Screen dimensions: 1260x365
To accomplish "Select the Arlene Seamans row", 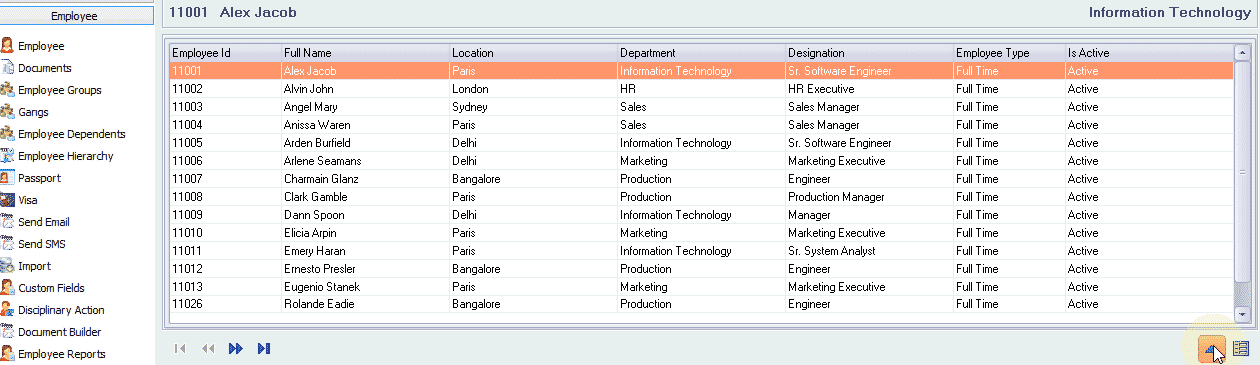I will point(702,161).
